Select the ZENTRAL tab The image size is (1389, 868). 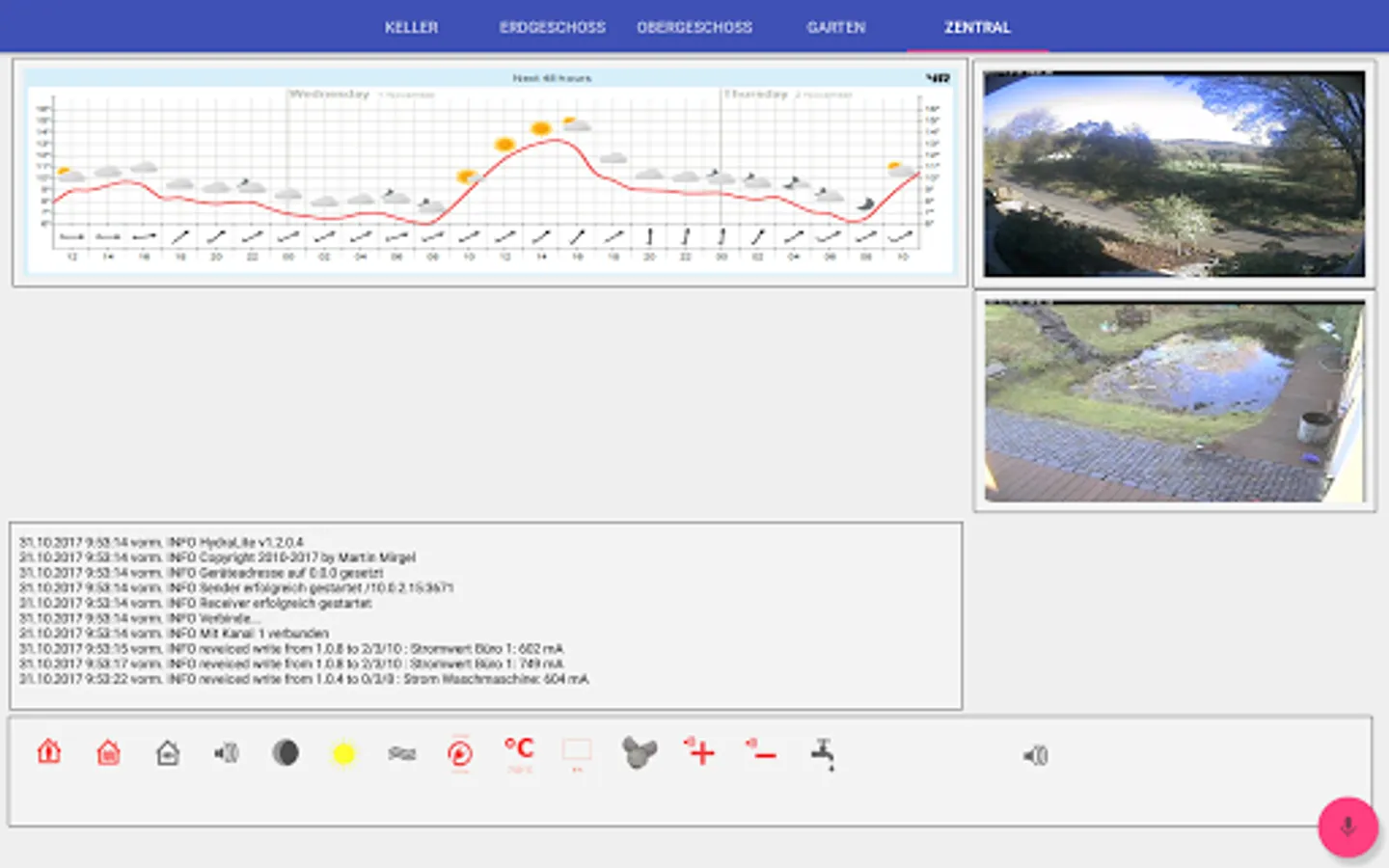tap(977, 27)
